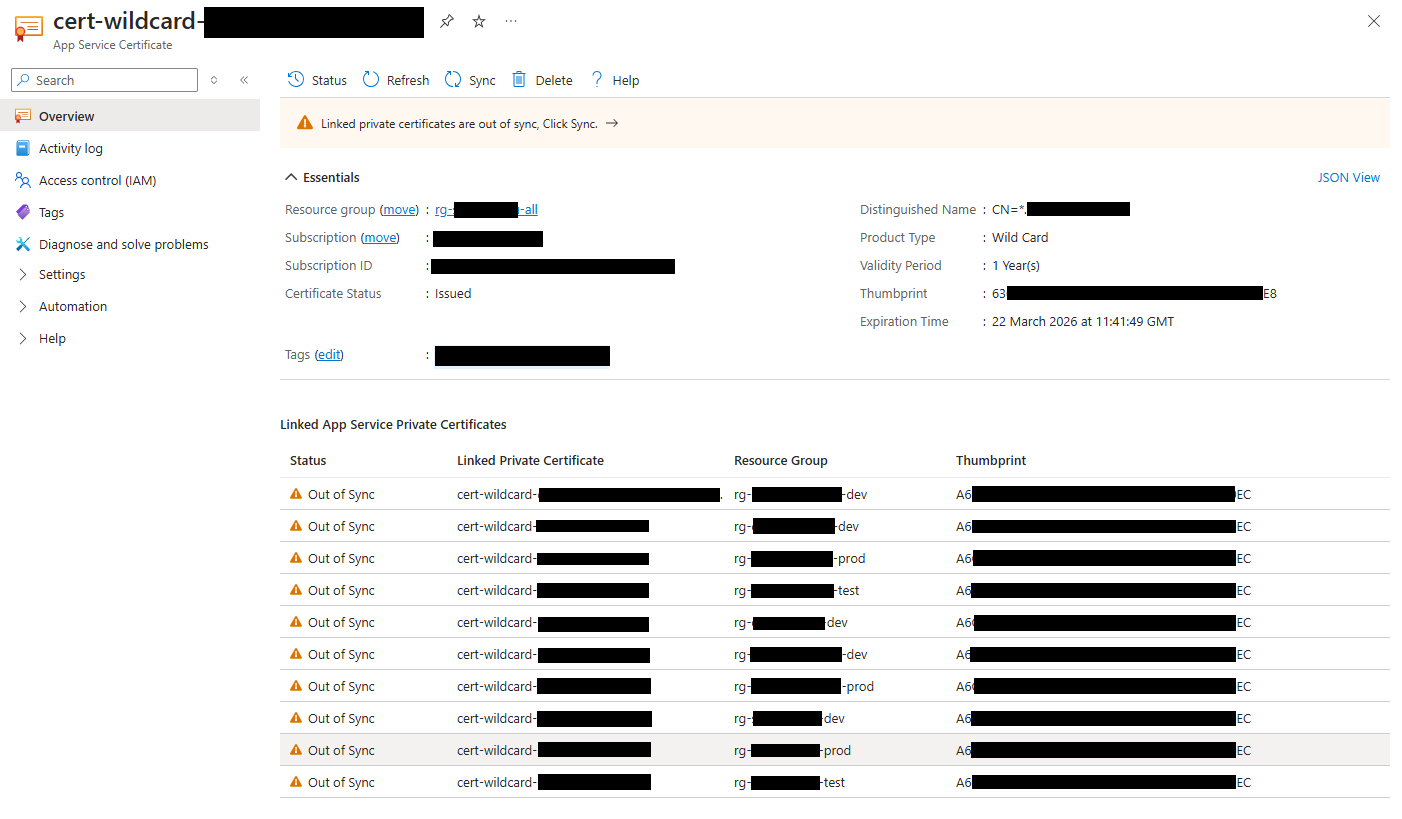This screenshot has height=819, width=1402.
Task: Click the sidebar Search field
Action: 104,80
